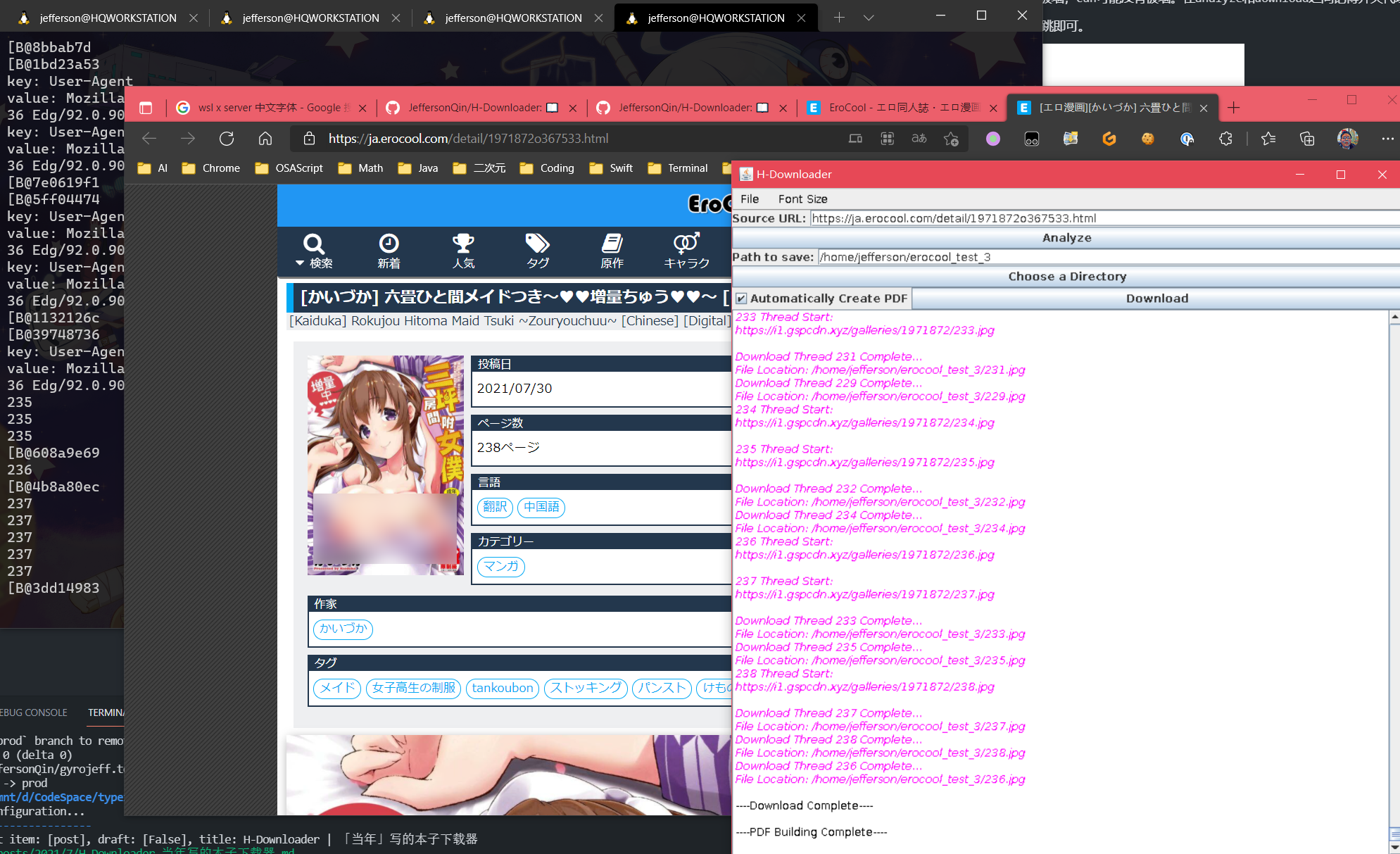This screenshot has width=1400, height=854.
Task: Click the ストッキング tag
Action: (586, 688)
